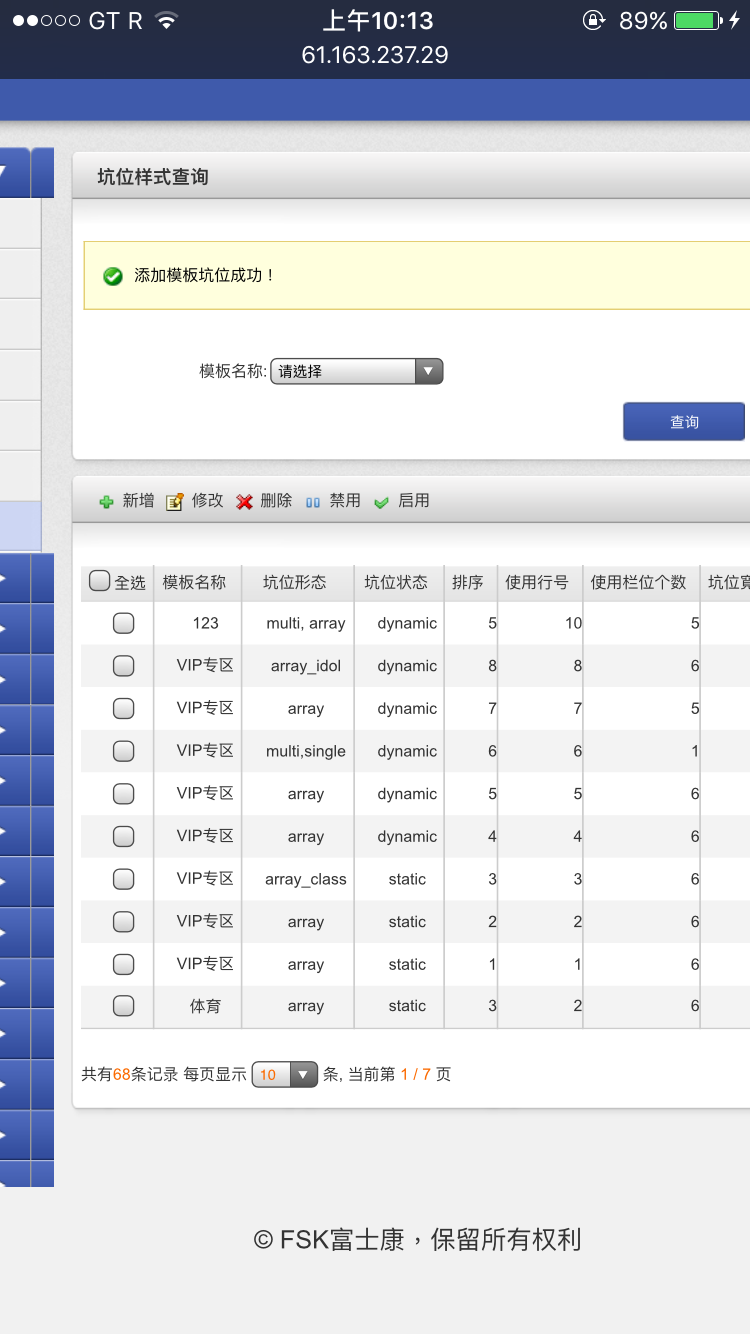Click the red X 删除 icon
This screenshot has height=1334, width=750.
point(244,502)
